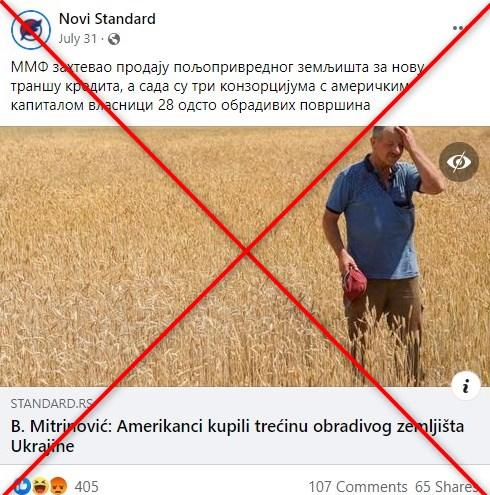
Task: Click the blue Like reaction icon
Action: [23, 486]
